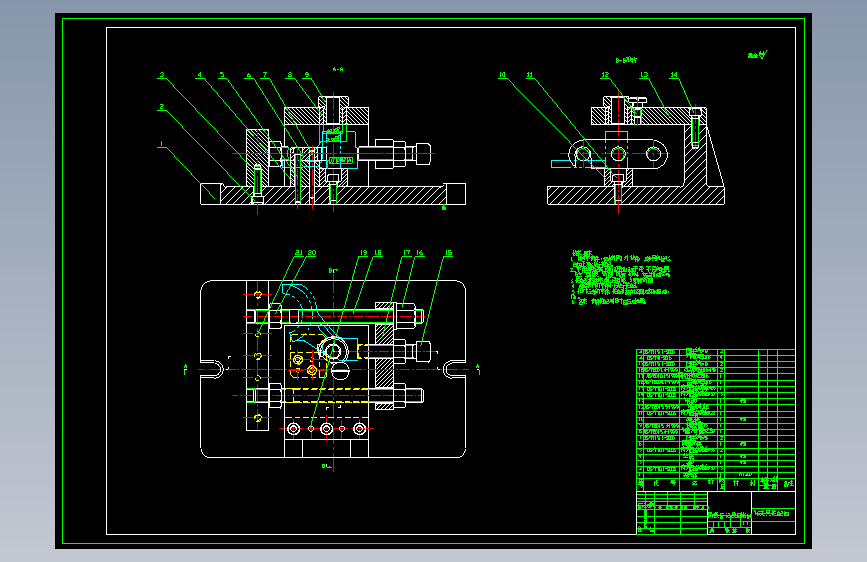The width and height of the screenshot is (867, 562).
Task: Select balloon label 5
Action: point(222,75)
